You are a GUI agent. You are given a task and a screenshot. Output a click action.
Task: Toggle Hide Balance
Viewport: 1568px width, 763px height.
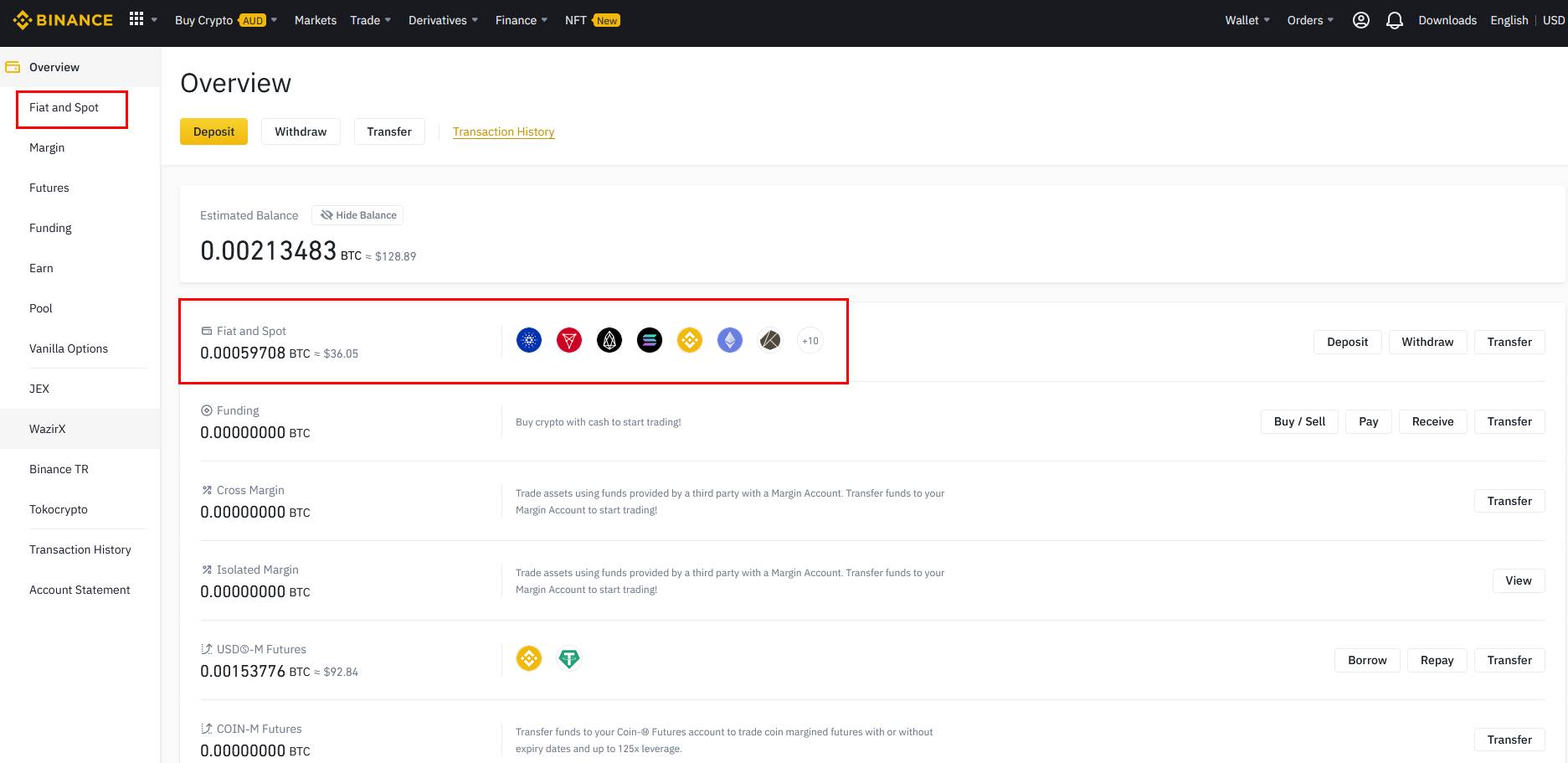(357, 215)
